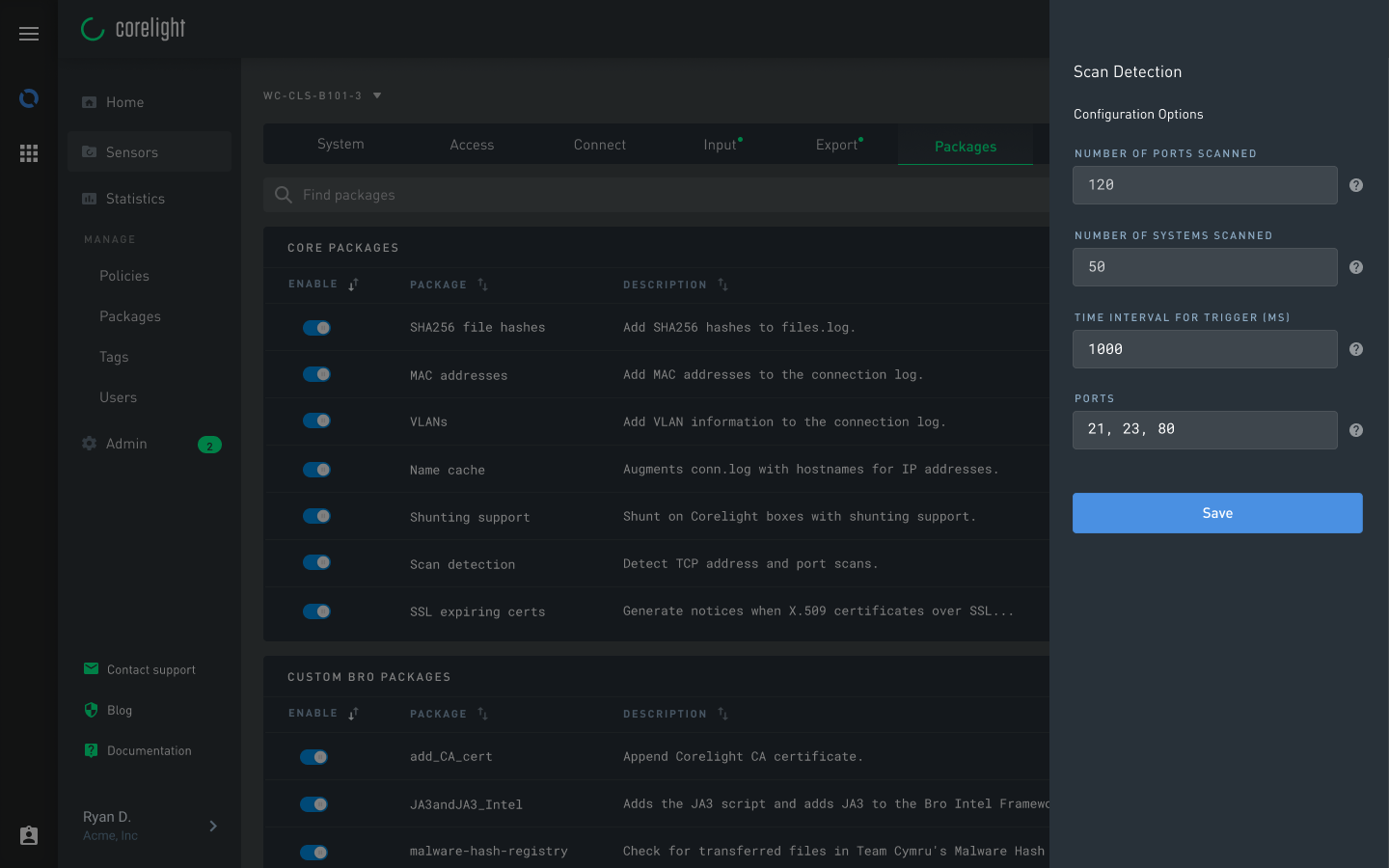Click the help icon next to Ports field

tap(1355, 430)
